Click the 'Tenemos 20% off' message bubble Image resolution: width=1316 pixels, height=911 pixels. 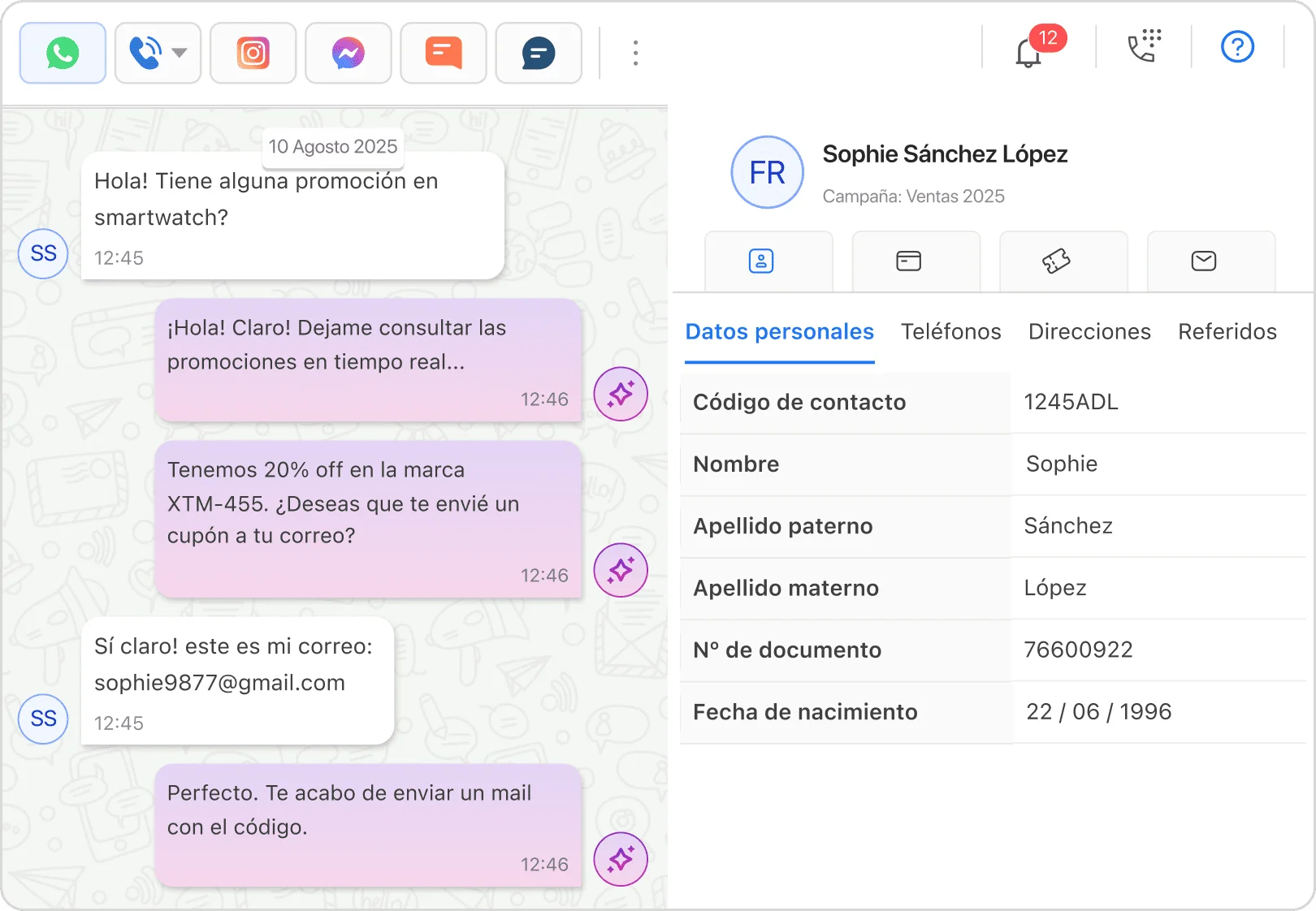pyautogui.click(x=369, y=520)
